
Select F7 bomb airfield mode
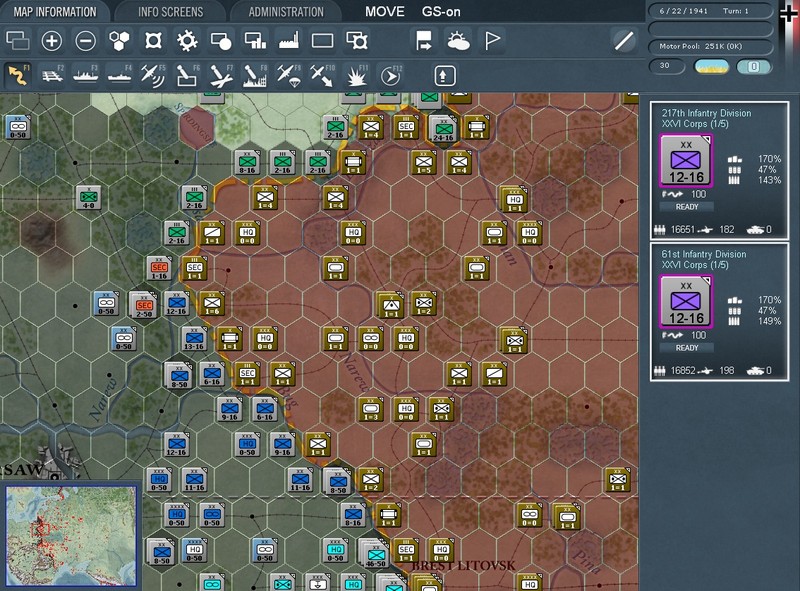[x=221, y=76]
